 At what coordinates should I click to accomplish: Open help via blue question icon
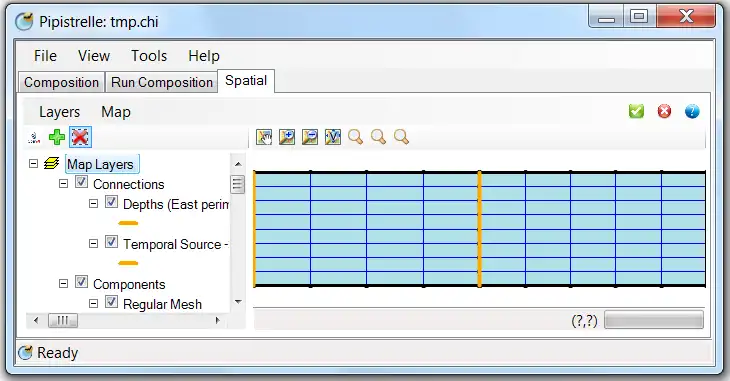pyautogui.click(x=692, y=111)
